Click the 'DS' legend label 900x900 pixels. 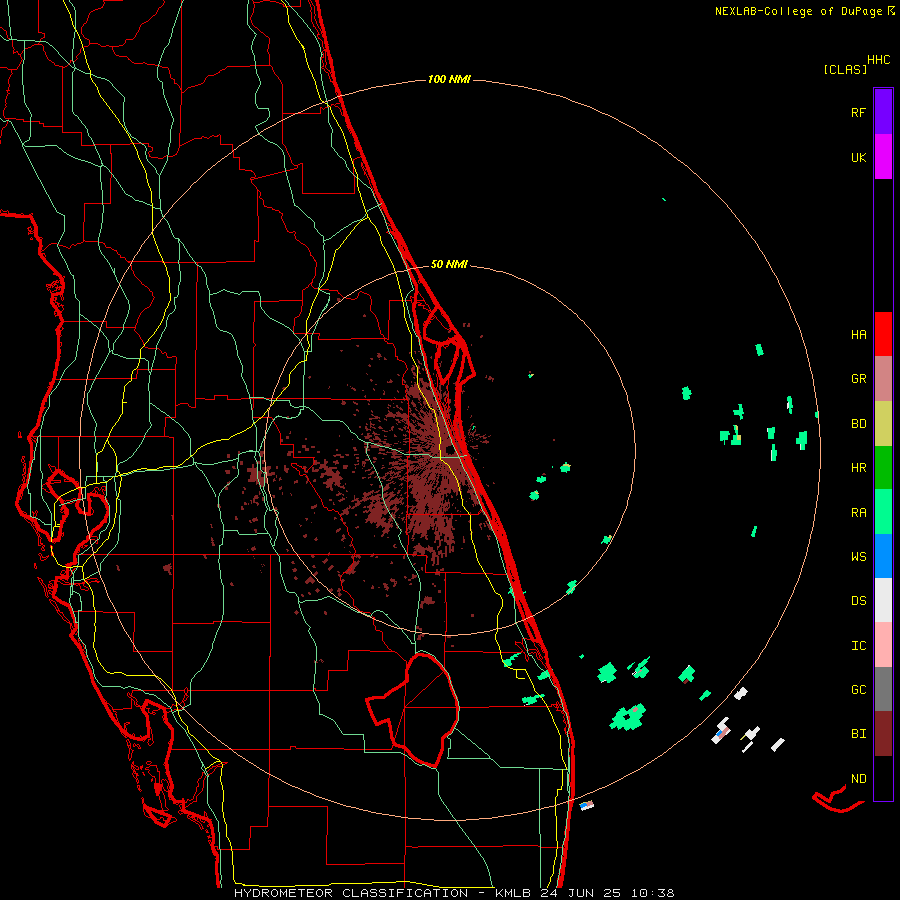pos(858,601)
